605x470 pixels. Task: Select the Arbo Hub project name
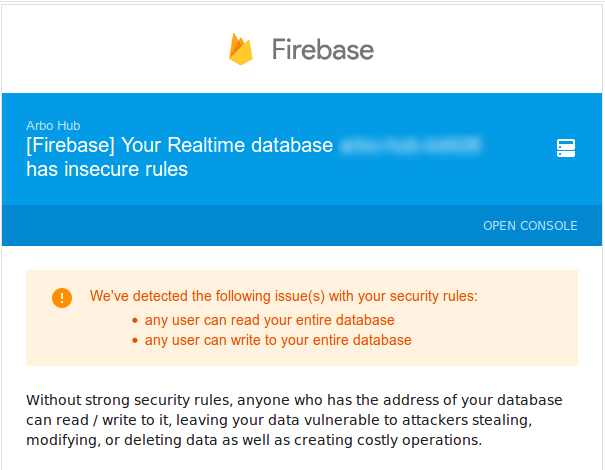(x=53, y=125)
